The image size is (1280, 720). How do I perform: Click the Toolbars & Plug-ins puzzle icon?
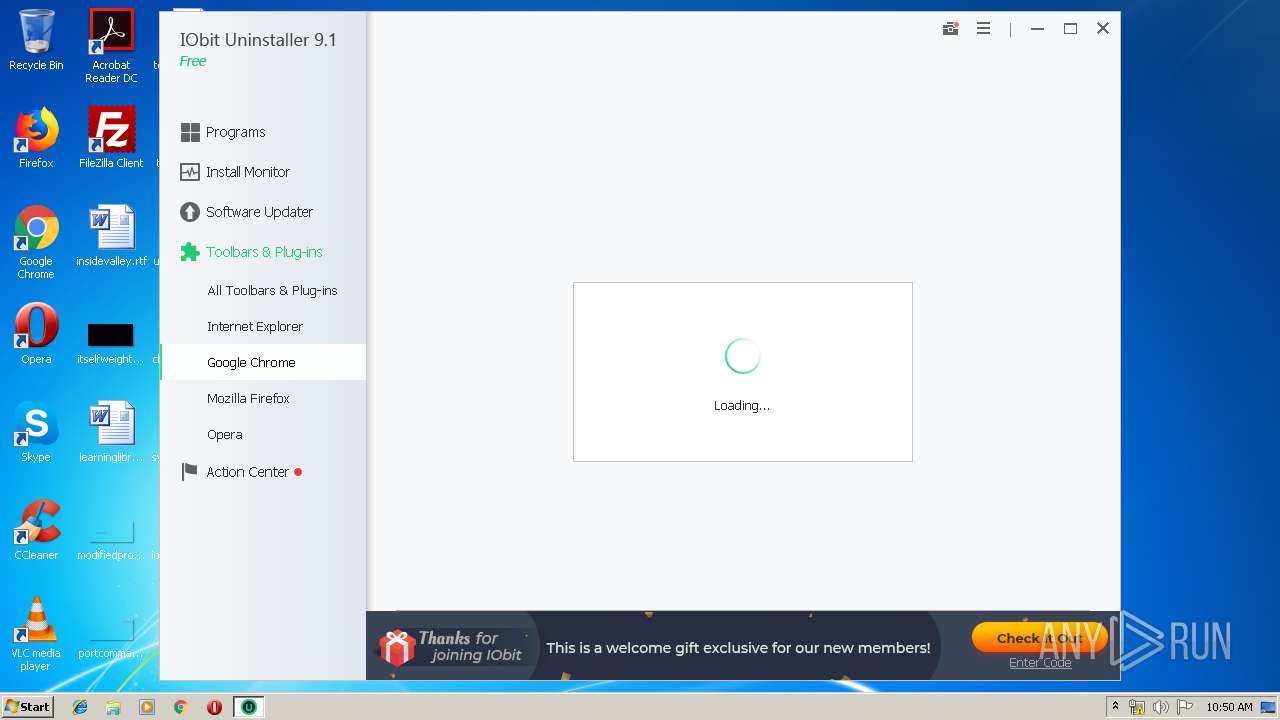pos(190,252)
